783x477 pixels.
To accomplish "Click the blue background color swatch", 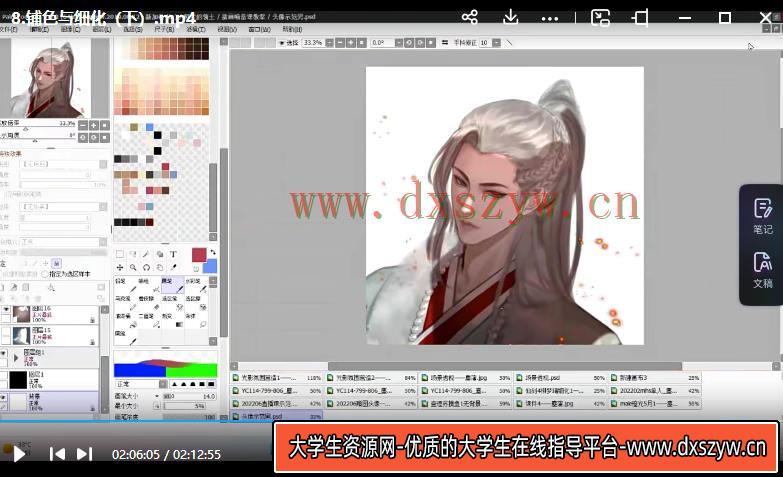I will pyautogui.click(x=210, y=266).
